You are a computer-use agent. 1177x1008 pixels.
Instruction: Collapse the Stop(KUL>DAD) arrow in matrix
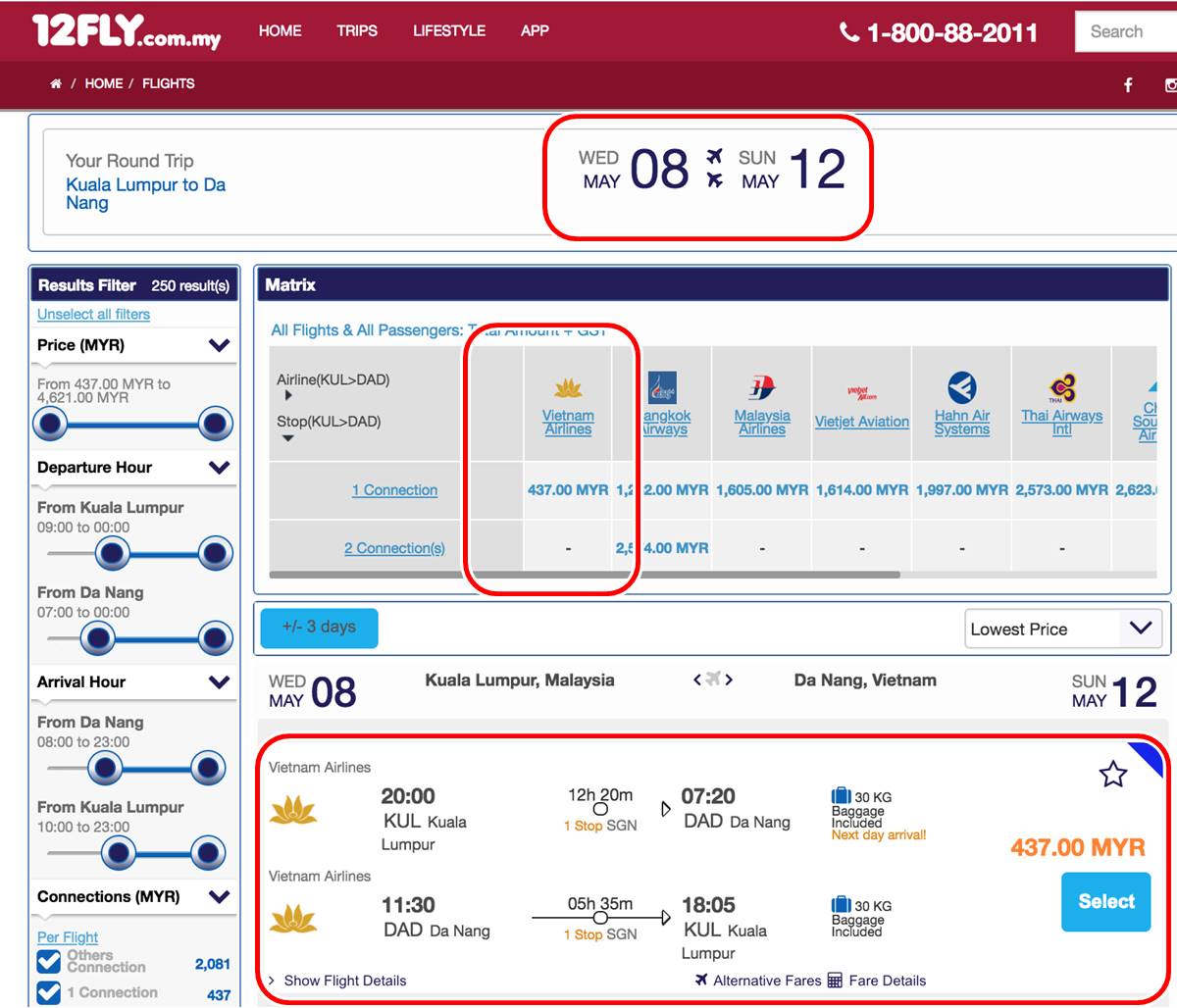pyautogui.click(x=288, y=438)
